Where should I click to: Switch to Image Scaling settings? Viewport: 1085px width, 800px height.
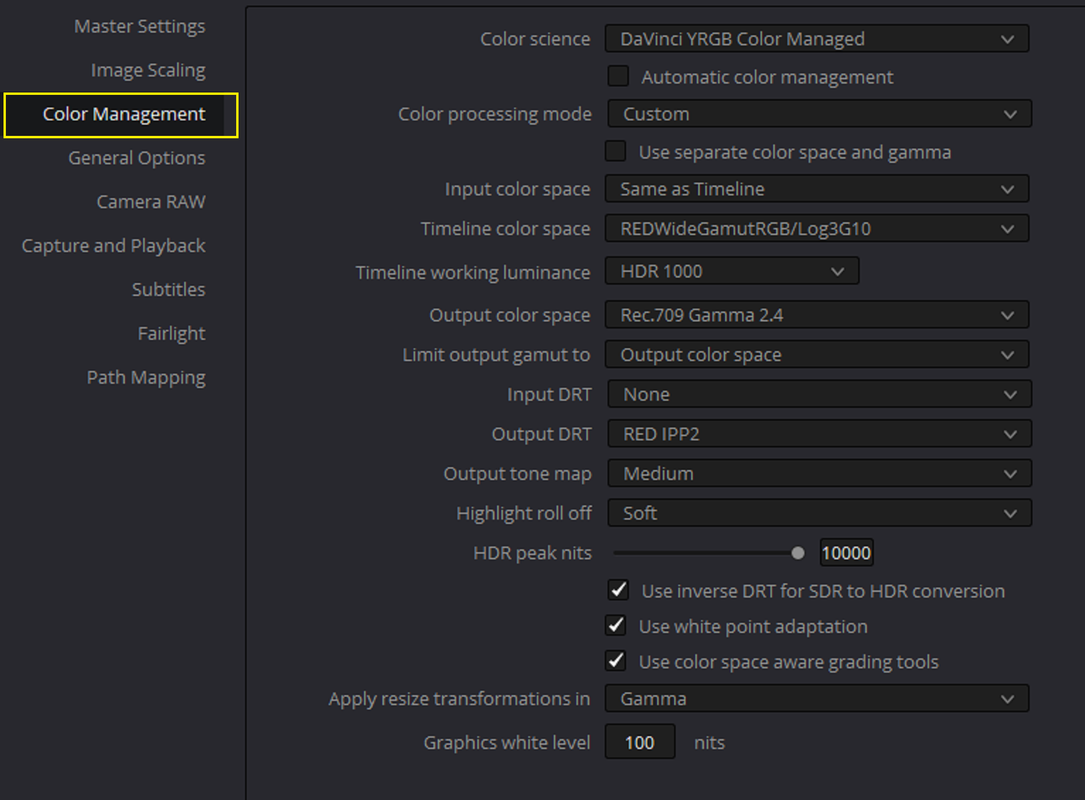coord(148,70)
